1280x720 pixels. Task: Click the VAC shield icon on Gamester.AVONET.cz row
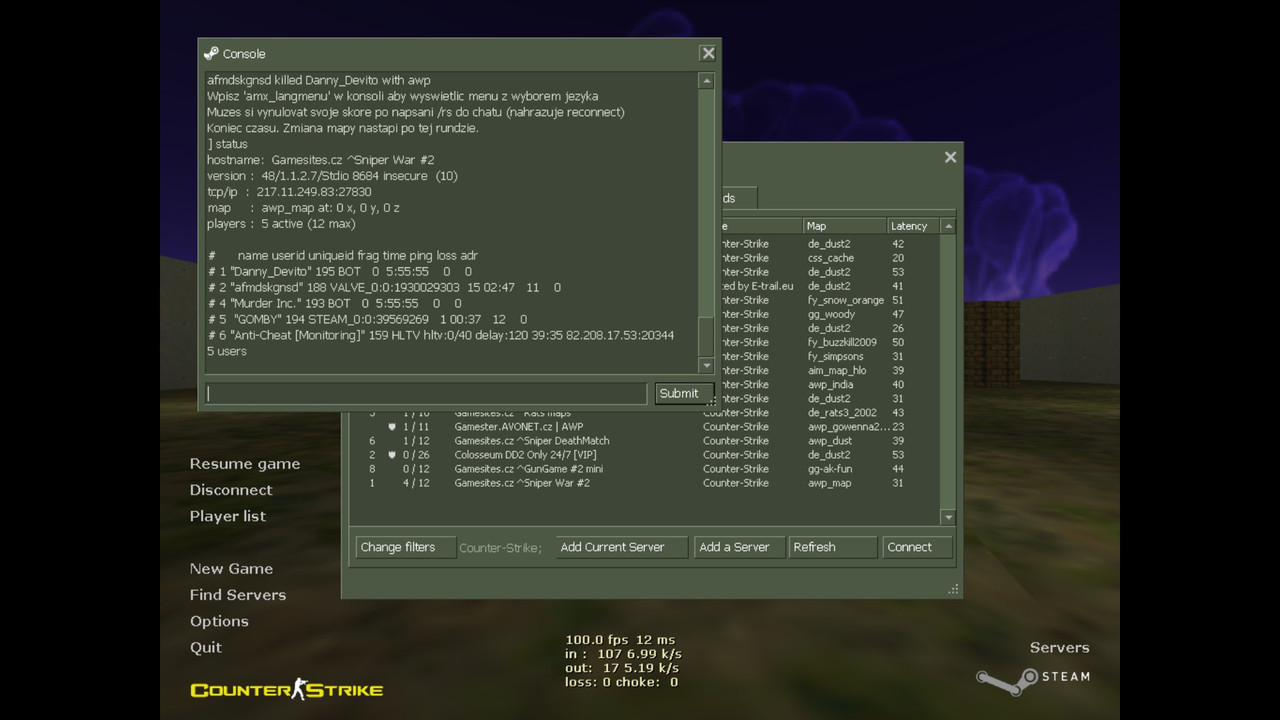(x=392, y=427)
